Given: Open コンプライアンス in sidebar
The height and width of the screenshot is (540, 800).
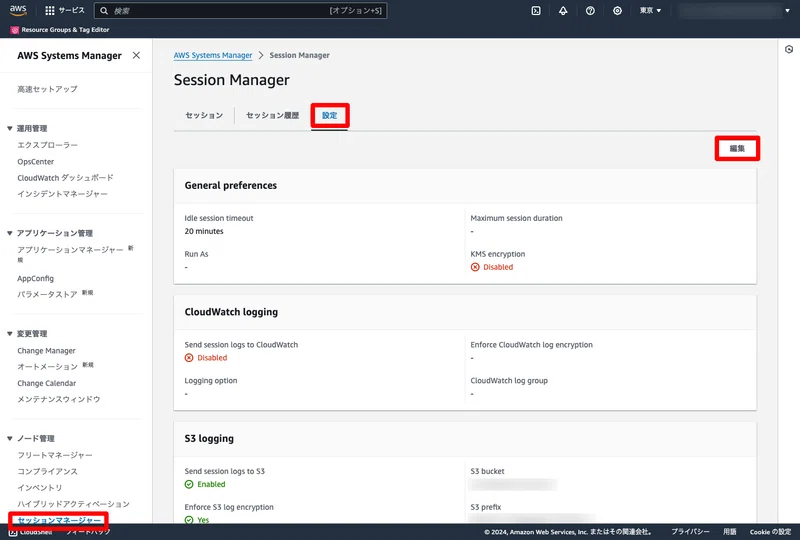Looking at the screenshot, I should [47, 472].
